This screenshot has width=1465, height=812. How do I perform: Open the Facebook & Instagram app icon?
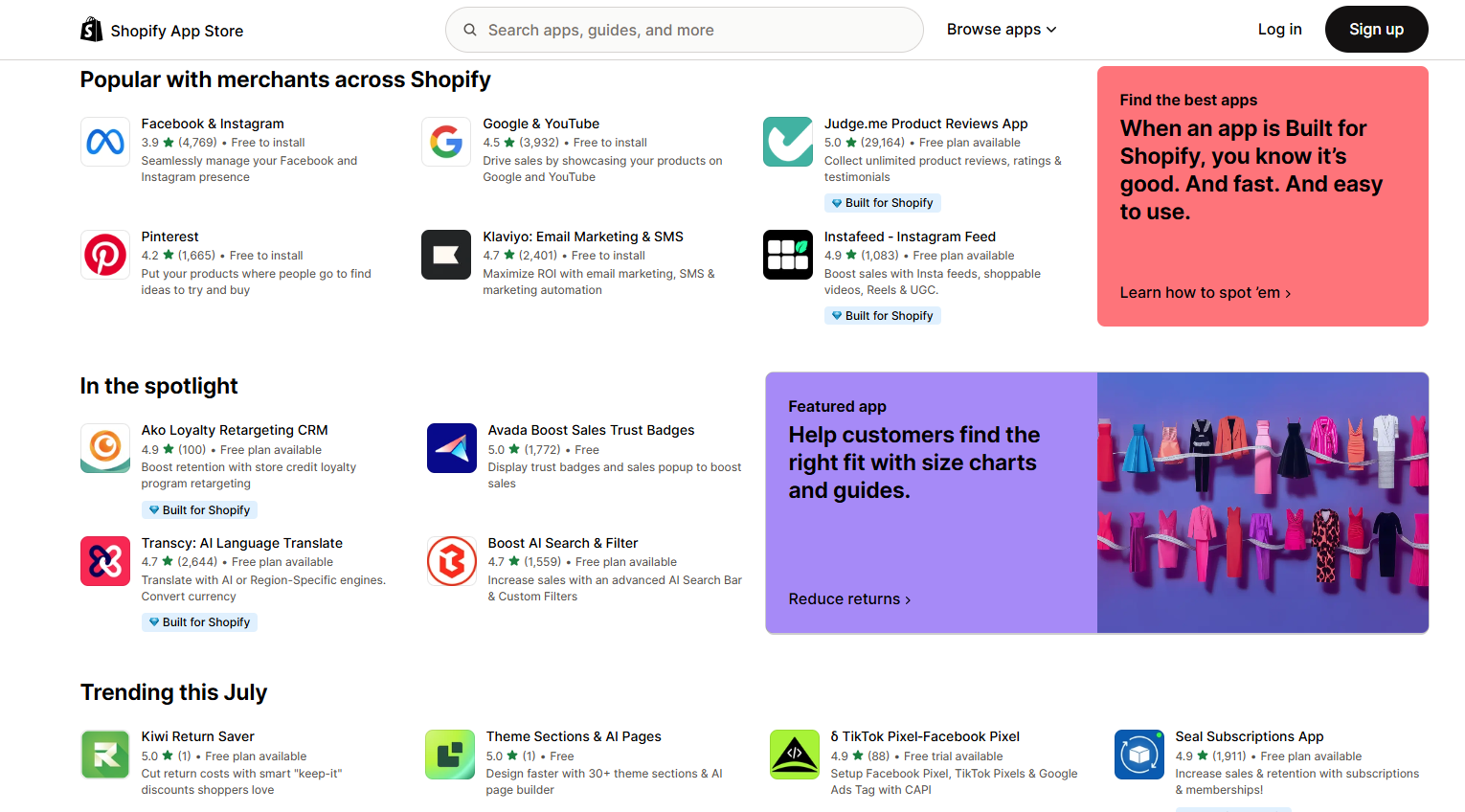click(104, 142)
